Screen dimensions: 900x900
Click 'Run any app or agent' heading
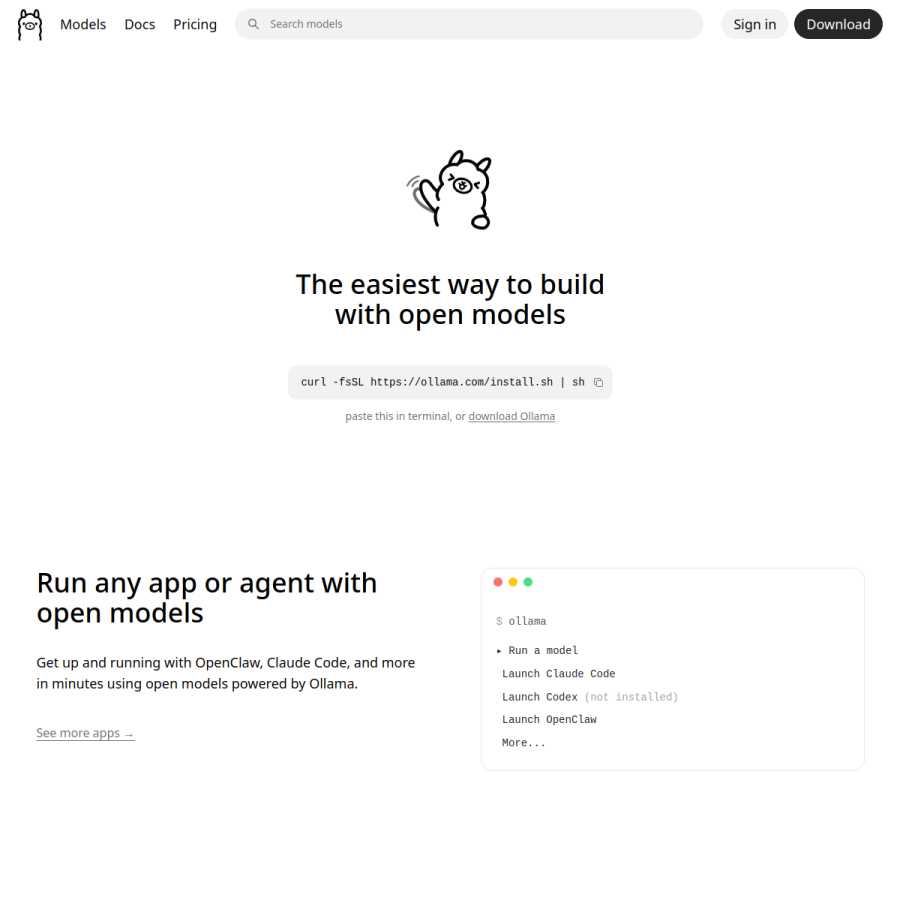207,598
